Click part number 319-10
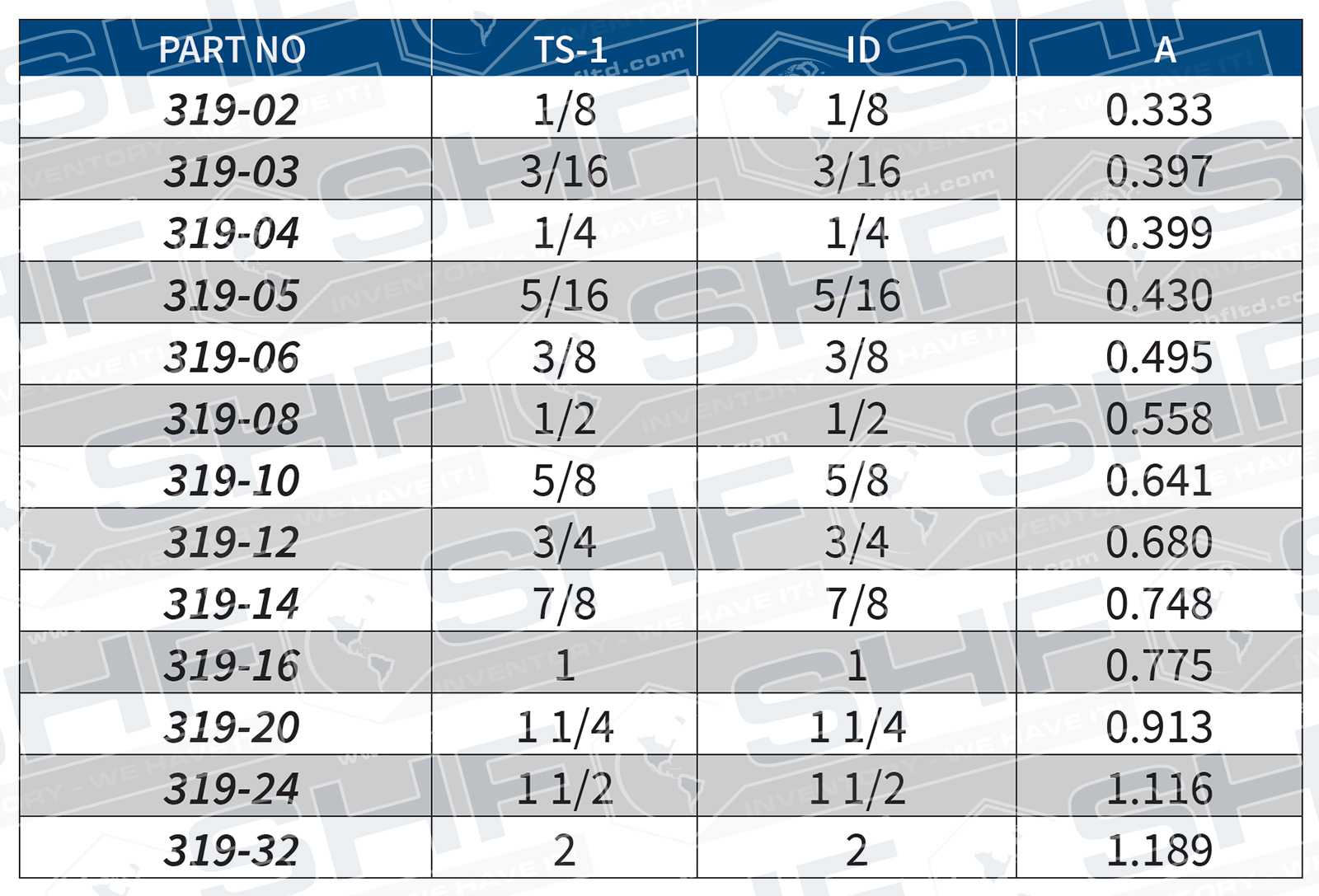The image size is (1319, 896). (x=232, y=481)
